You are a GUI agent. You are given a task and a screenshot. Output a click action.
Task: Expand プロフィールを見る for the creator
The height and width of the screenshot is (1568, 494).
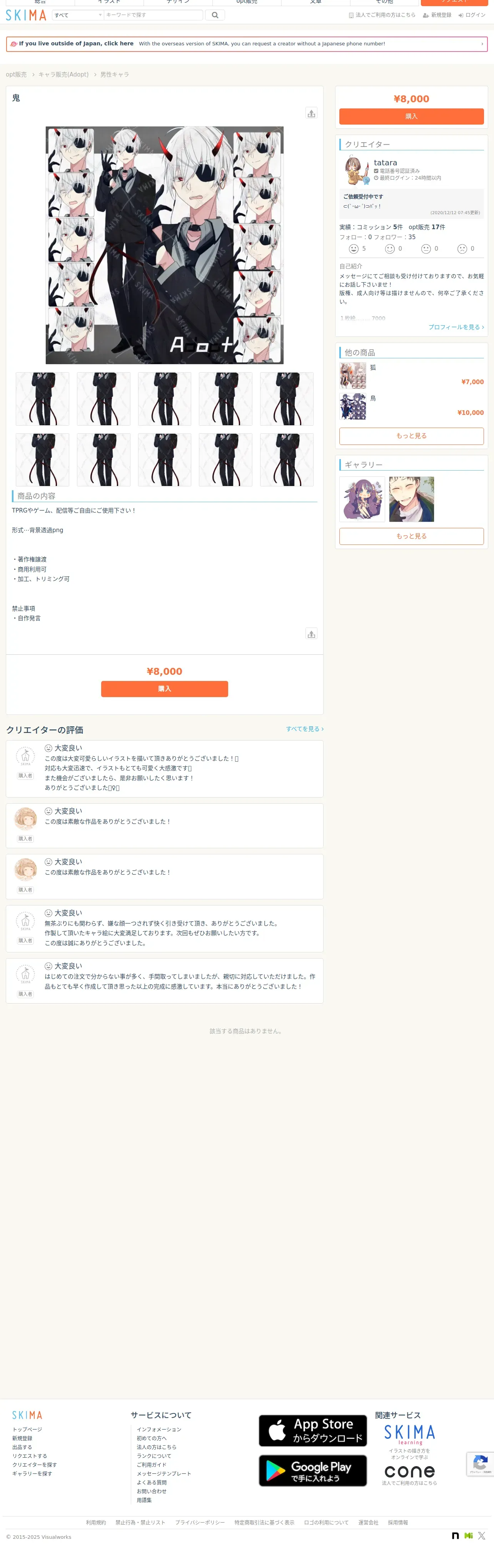(x=456, y=328)
